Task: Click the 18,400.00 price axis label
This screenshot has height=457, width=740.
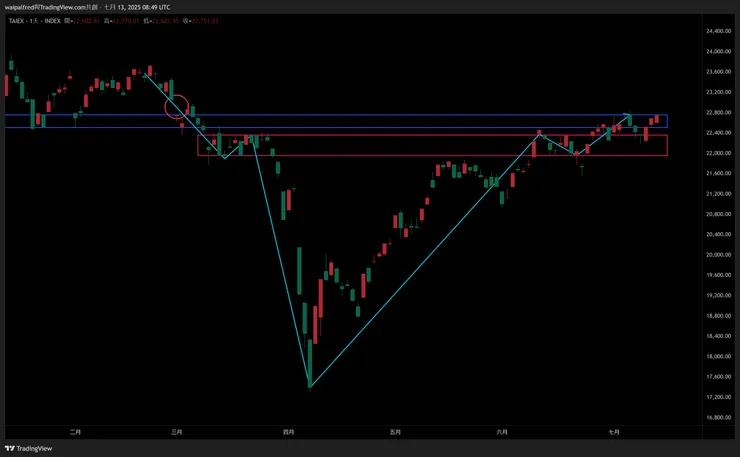Action: 718,336
